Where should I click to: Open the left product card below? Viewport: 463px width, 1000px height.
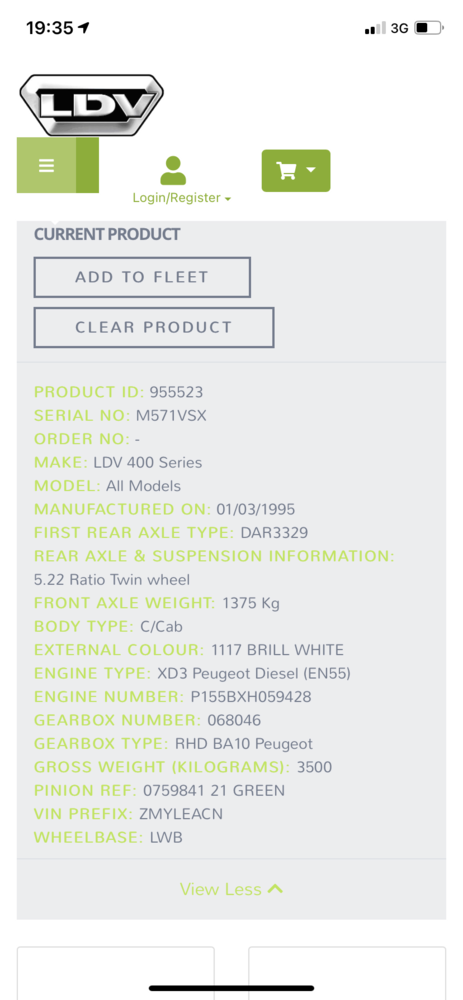point(115,973)
